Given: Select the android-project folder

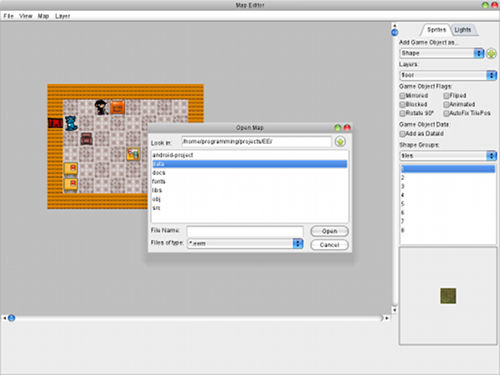Looking at the screenshot, I should pos(250,155).
